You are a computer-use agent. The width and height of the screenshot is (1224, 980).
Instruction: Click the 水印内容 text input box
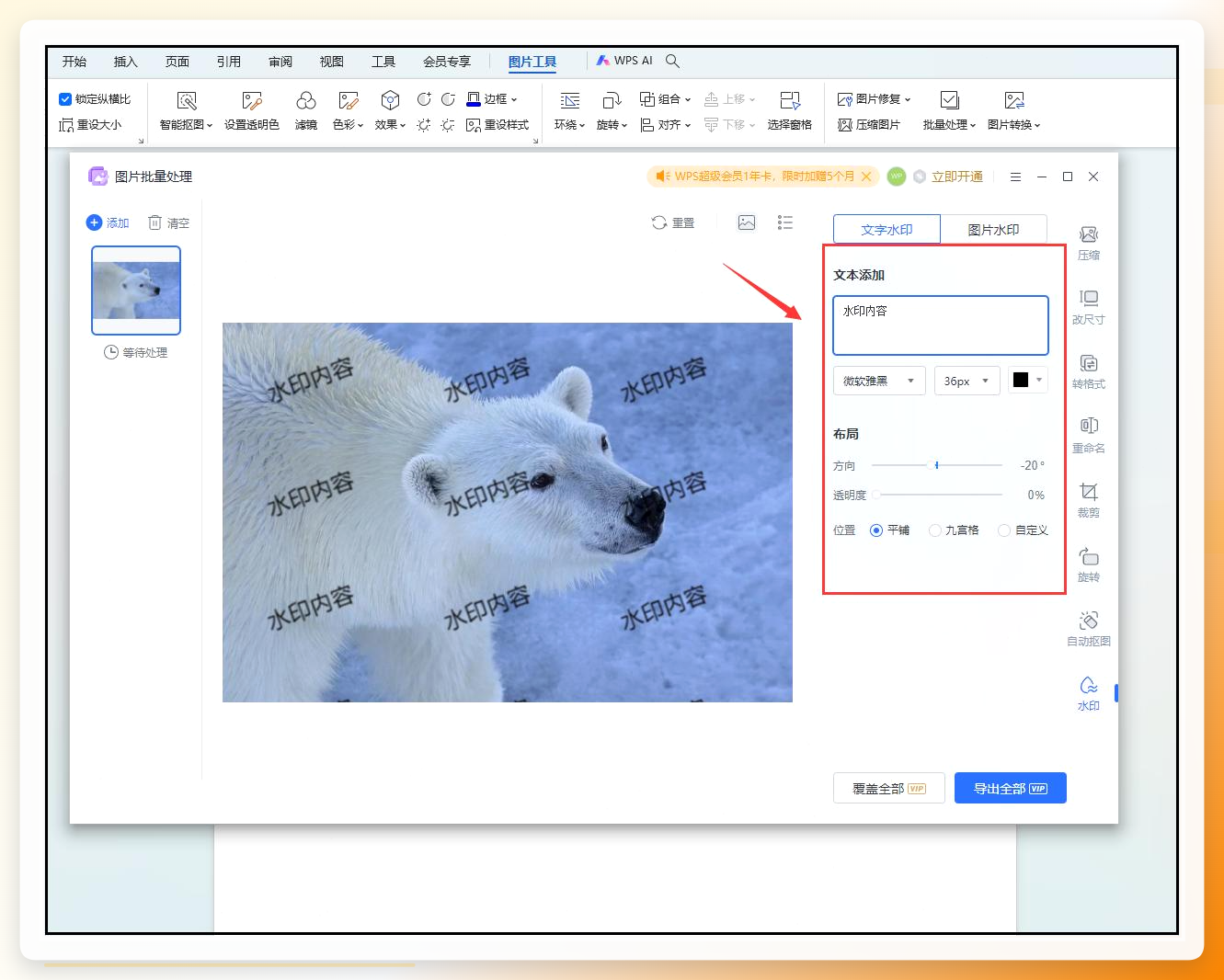point(941,325)
